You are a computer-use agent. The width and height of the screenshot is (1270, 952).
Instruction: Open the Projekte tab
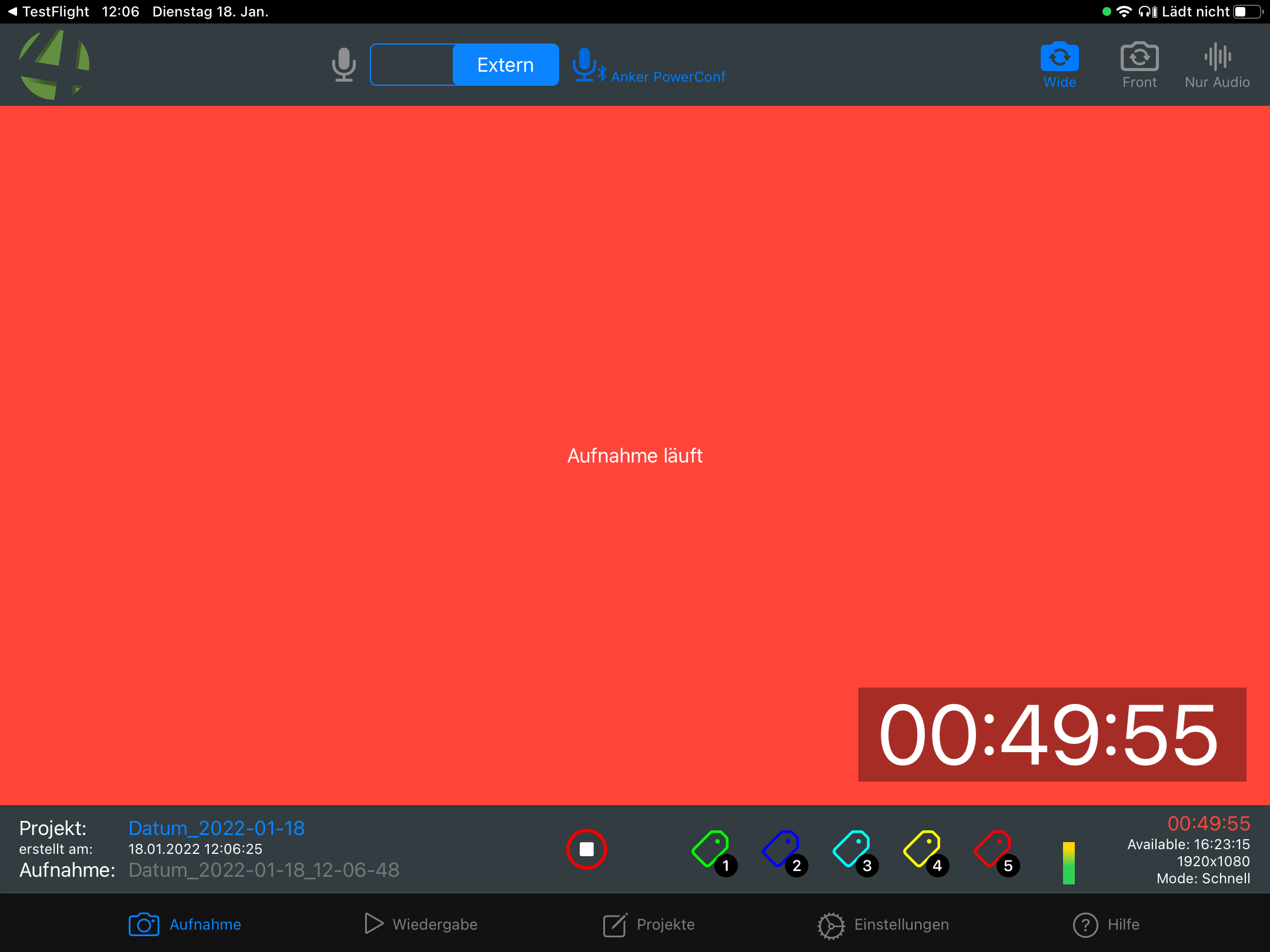(649, 924)
